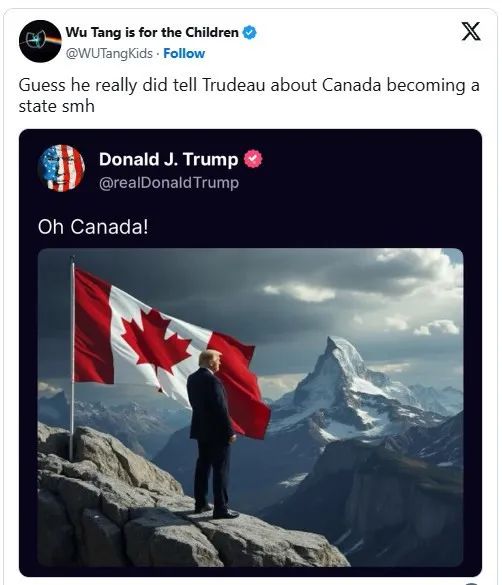The height and width of the screenshot is (585, 502).
Task: Click the flagpole in the photo
Action: tap(72, 358)
